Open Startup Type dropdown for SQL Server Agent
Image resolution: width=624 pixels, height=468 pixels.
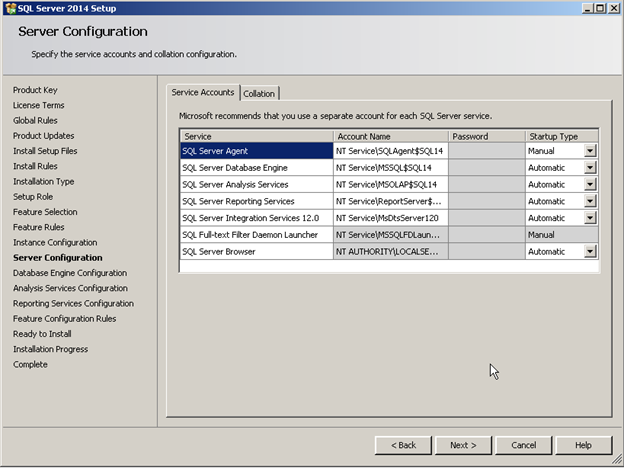click(x=590, y=151)
